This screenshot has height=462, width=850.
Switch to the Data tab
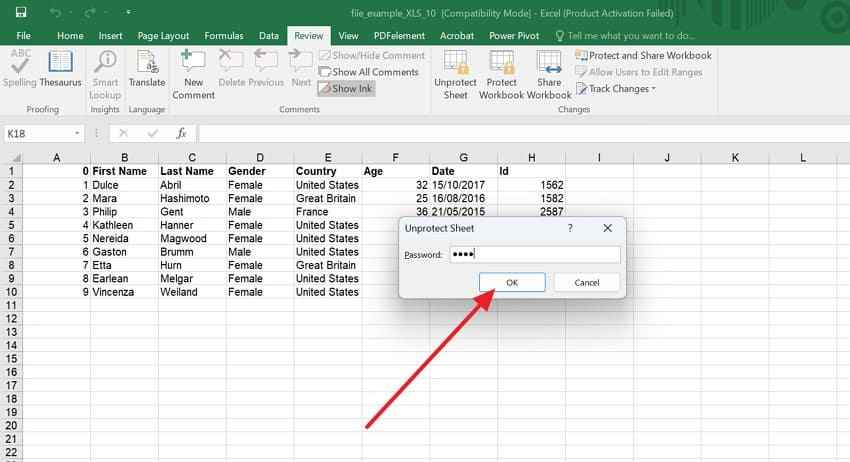tap(268, 36)
